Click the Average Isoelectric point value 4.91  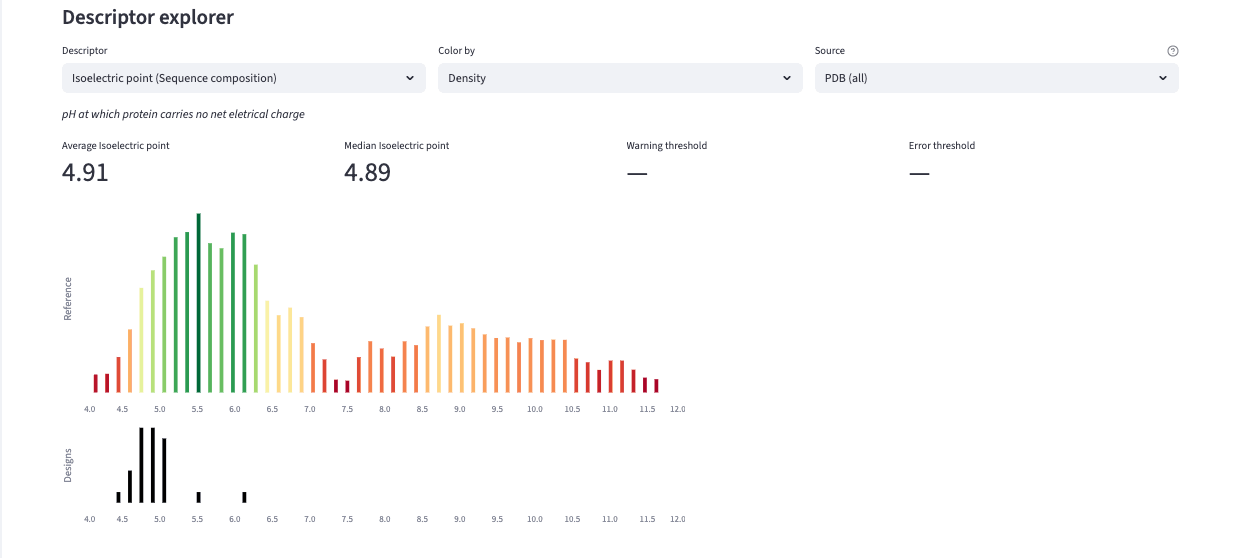(85, 173)
